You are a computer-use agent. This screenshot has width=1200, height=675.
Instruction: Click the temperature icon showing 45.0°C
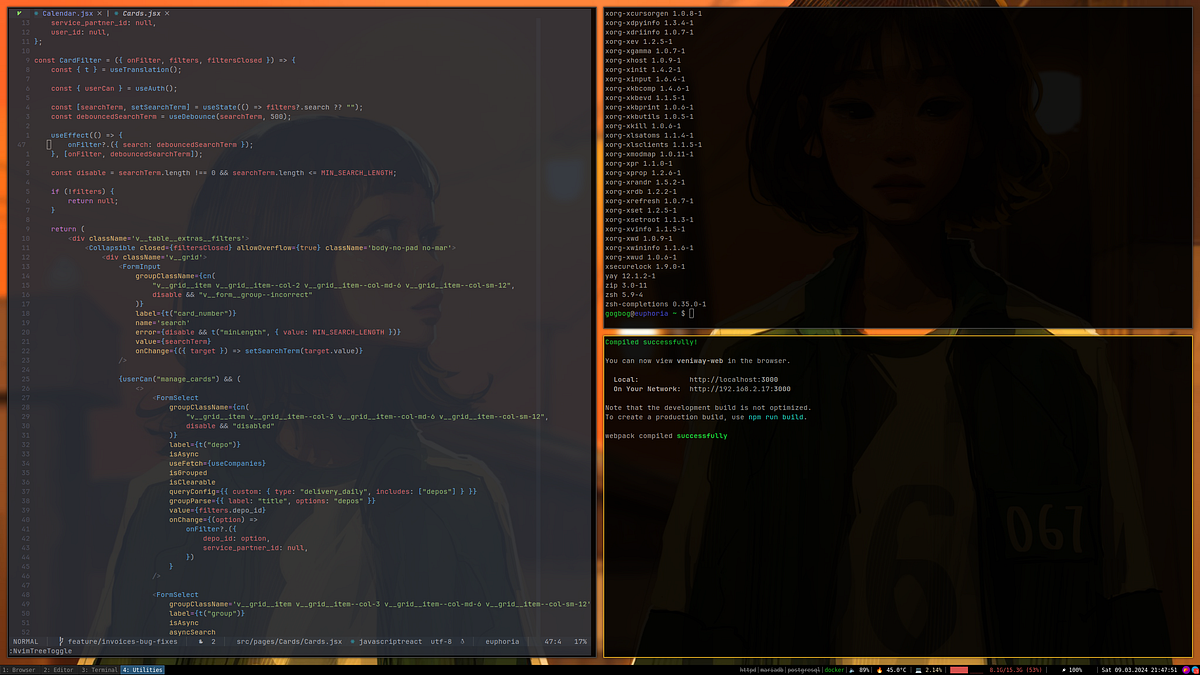(879, 668)
